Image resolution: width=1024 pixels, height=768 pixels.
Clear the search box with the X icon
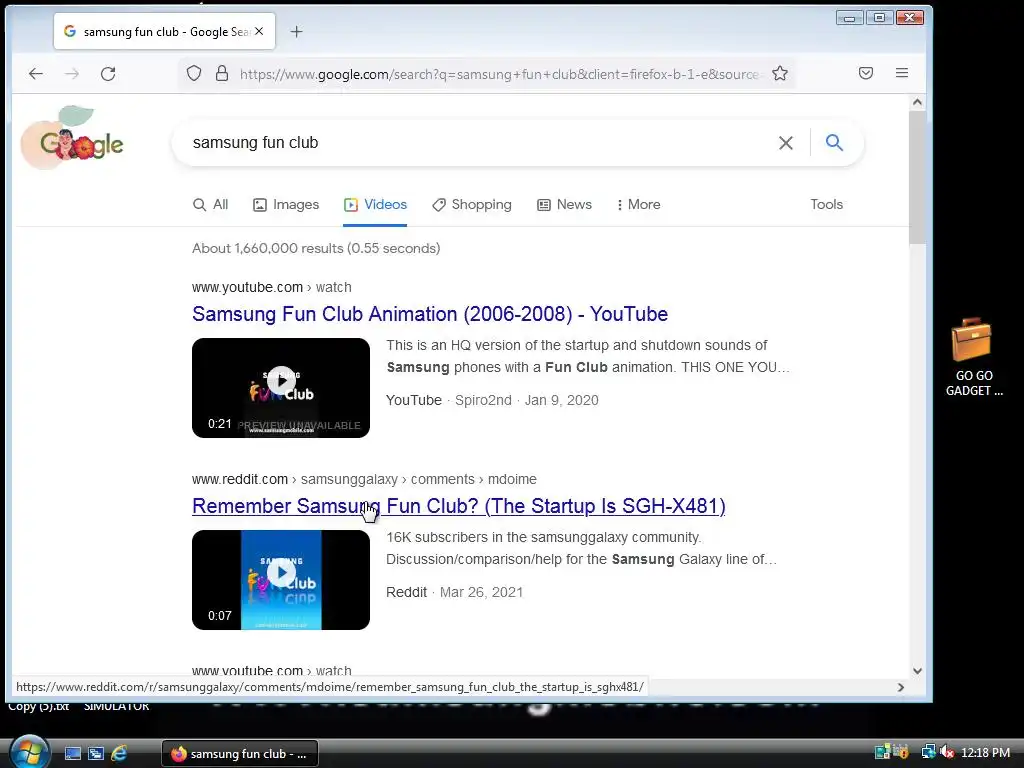(786, 143)
